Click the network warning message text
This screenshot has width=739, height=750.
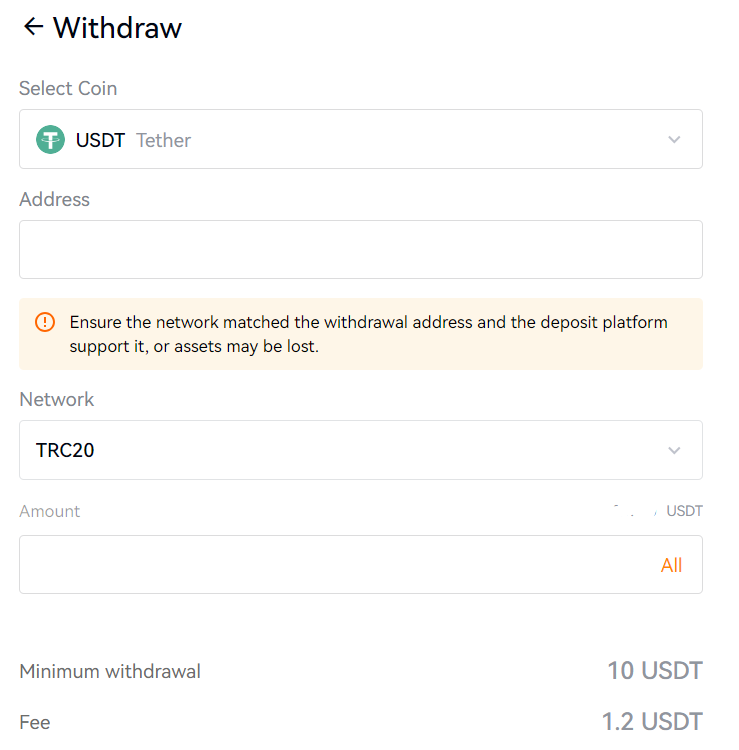[x=368, y=334]
